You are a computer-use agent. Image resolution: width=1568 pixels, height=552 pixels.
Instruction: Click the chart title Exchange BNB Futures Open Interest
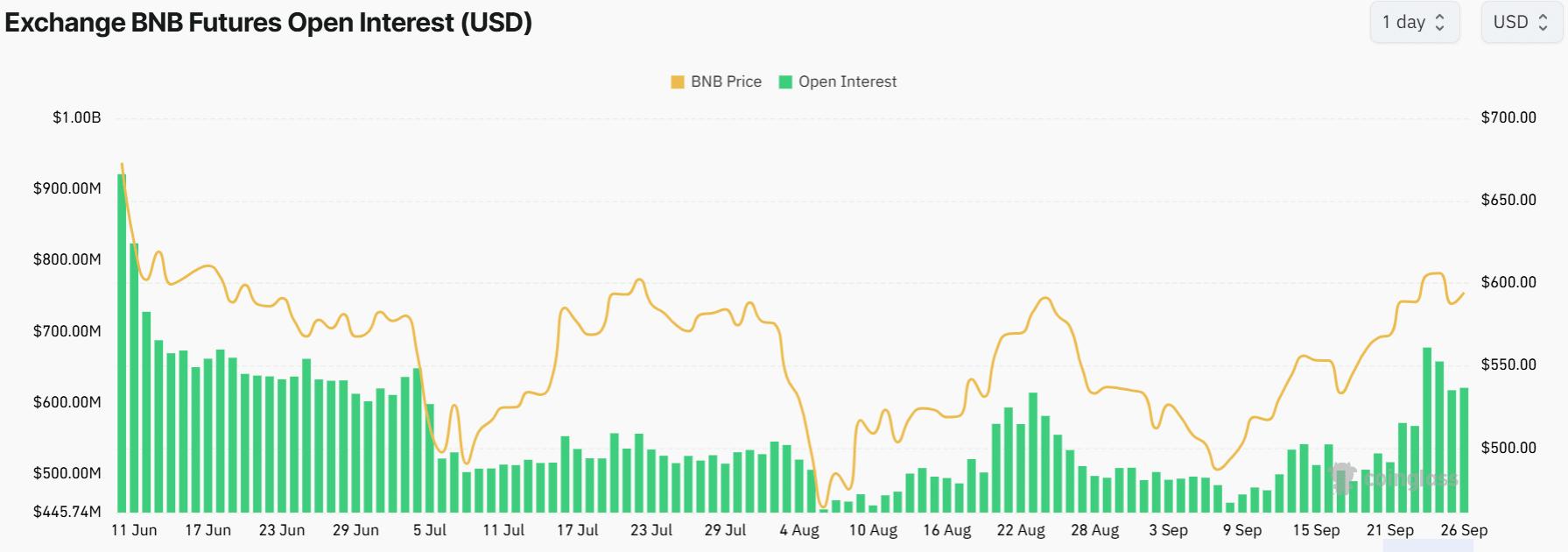tap(269, 22)
